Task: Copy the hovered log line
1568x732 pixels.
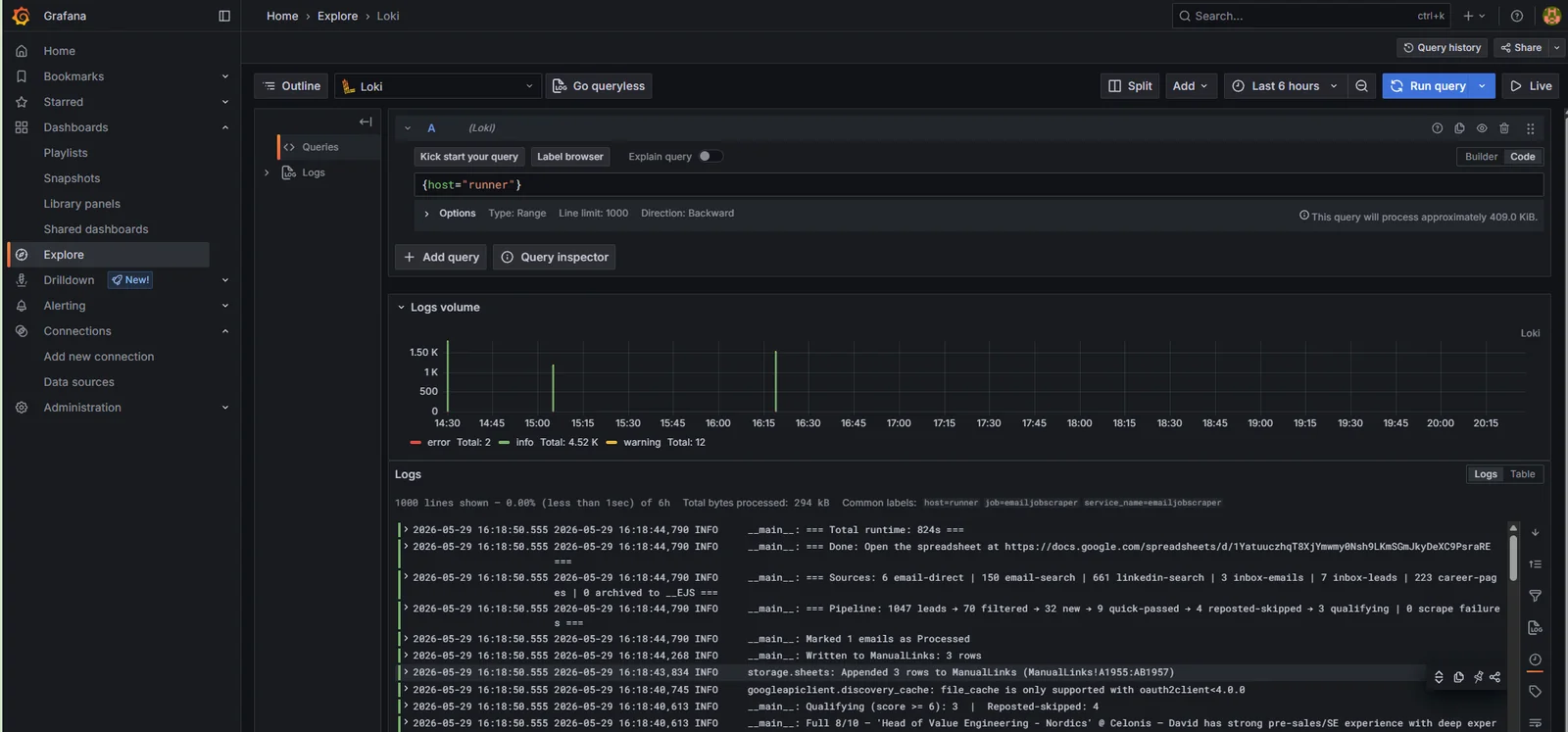Action: (1458, 677)
